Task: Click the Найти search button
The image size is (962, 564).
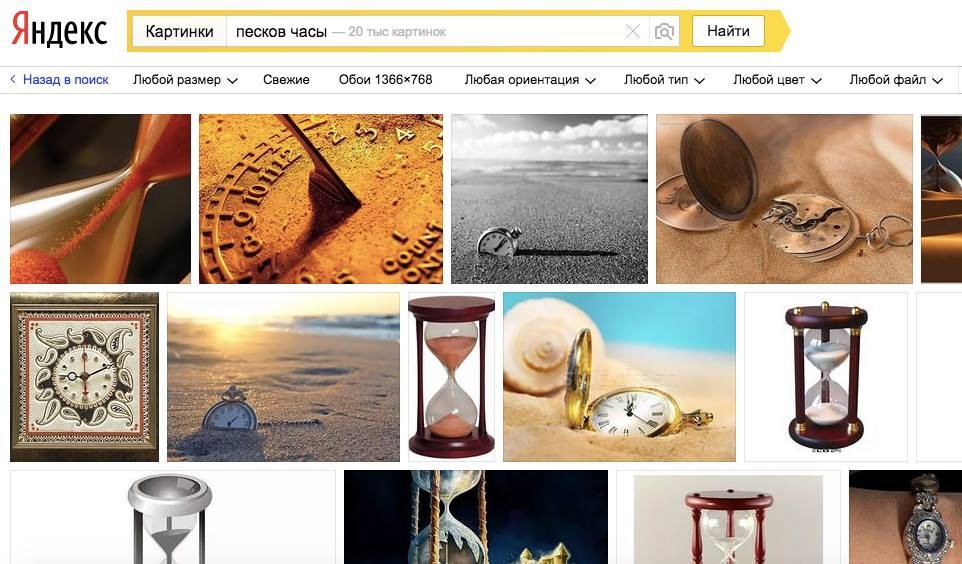Action: pyautogui.click(x=728, y=31)
